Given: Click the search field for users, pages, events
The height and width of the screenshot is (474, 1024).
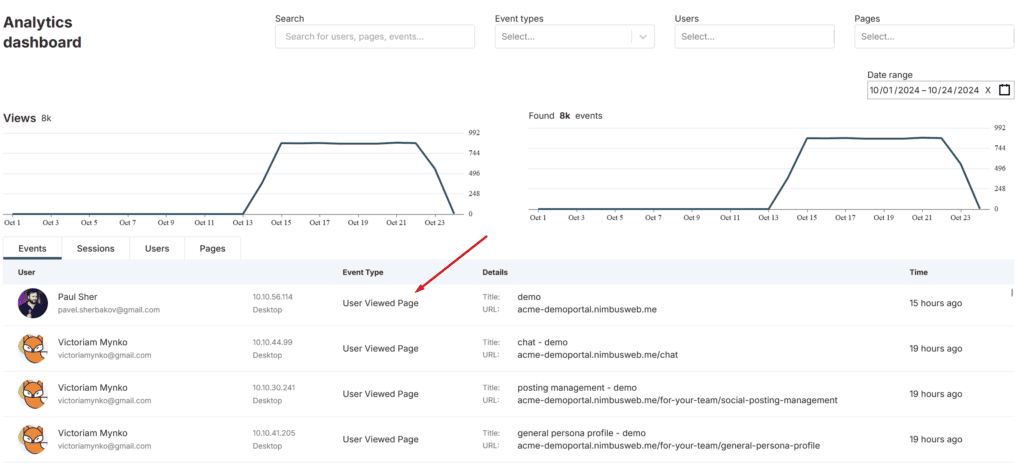Looking at the screenshot, I should [x=375, y=37].
